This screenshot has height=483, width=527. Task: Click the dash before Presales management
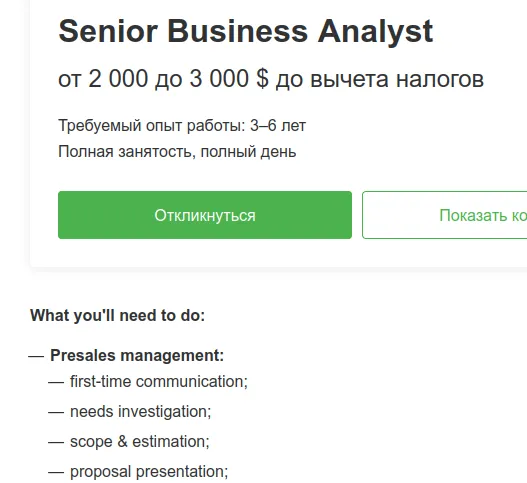pyautogui.click(x=36, y=356)
